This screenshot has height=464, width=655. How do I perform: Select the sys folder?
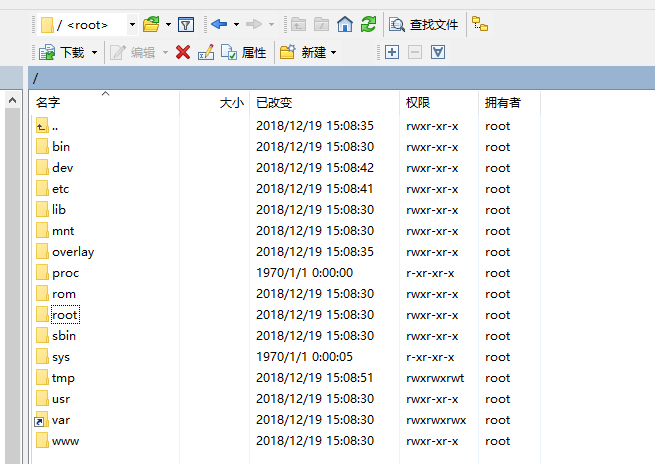(53, 357)
